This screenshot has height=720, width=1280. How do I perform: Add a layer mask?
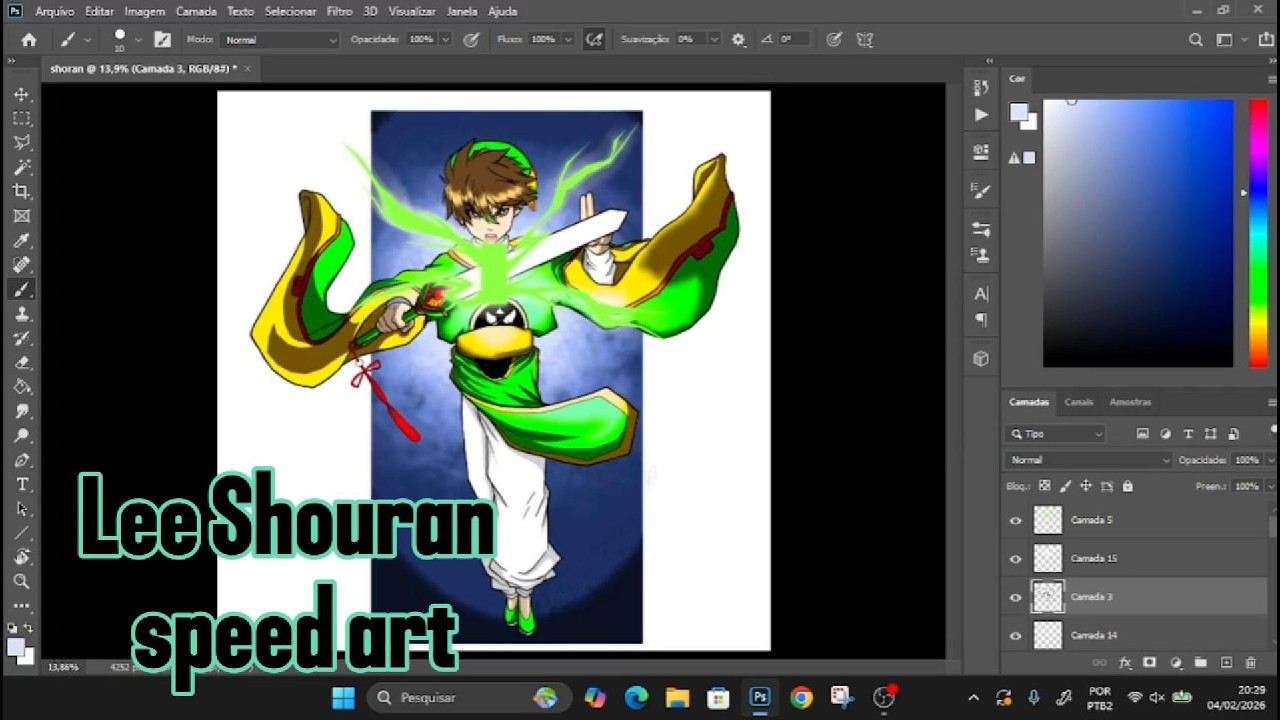pyautogui.click(x=1150, y=662)
